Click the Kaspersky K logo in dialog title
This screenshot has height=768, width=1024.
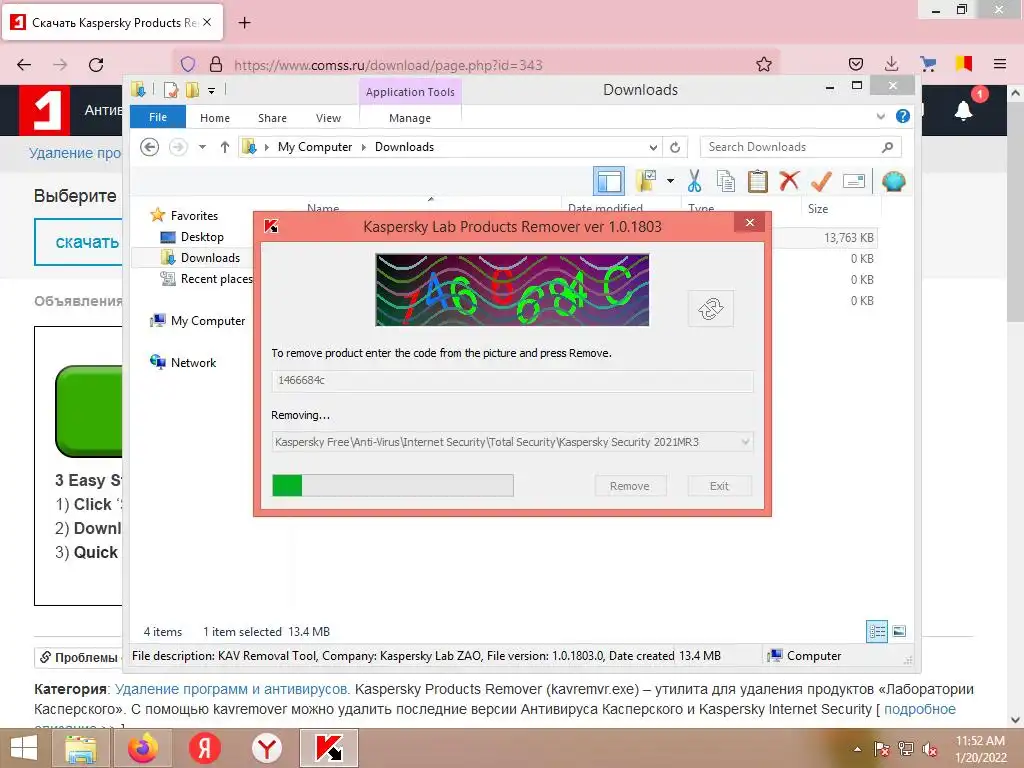tap(271, 227)
